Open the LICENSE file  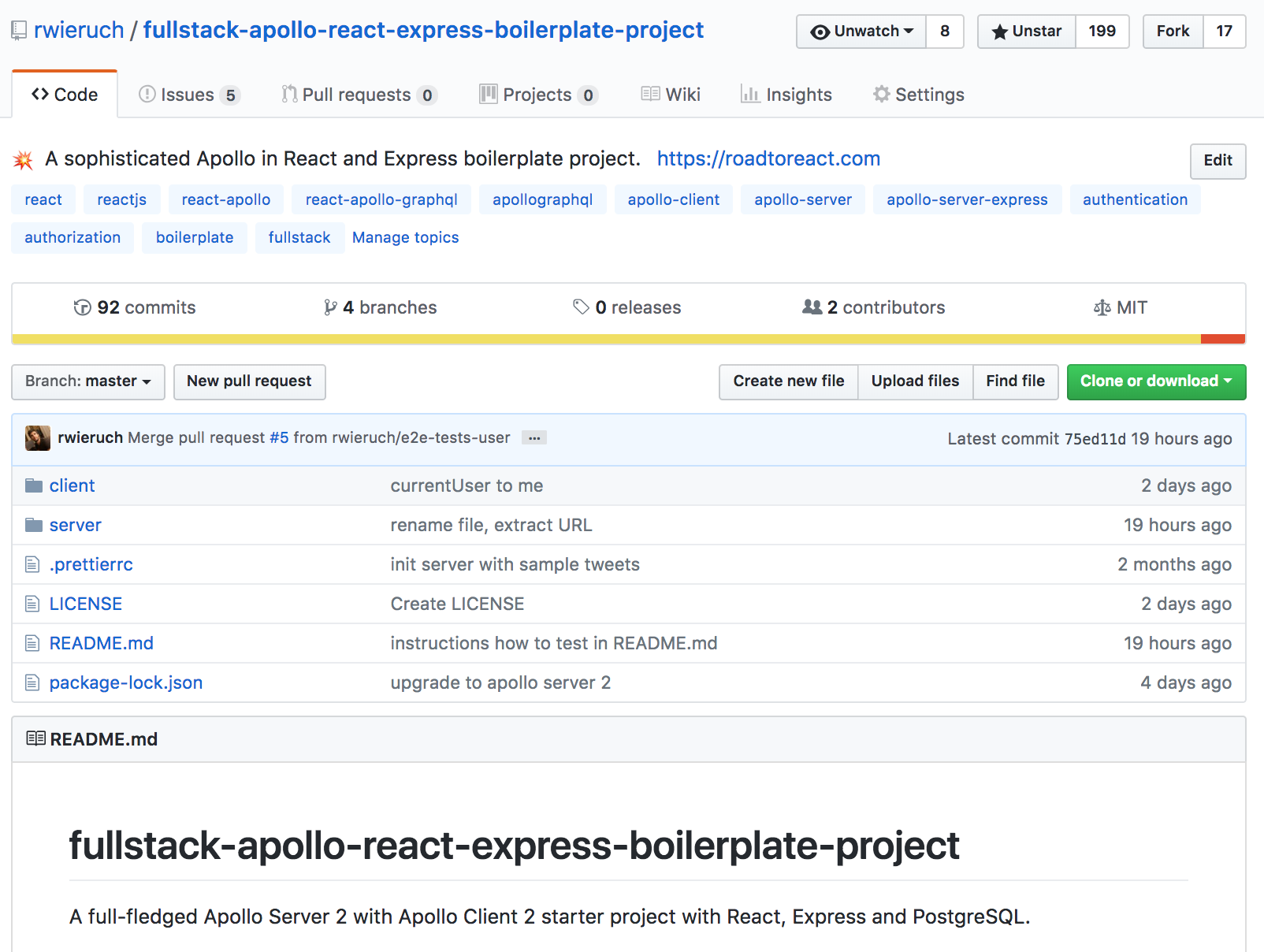pos(86,604)
